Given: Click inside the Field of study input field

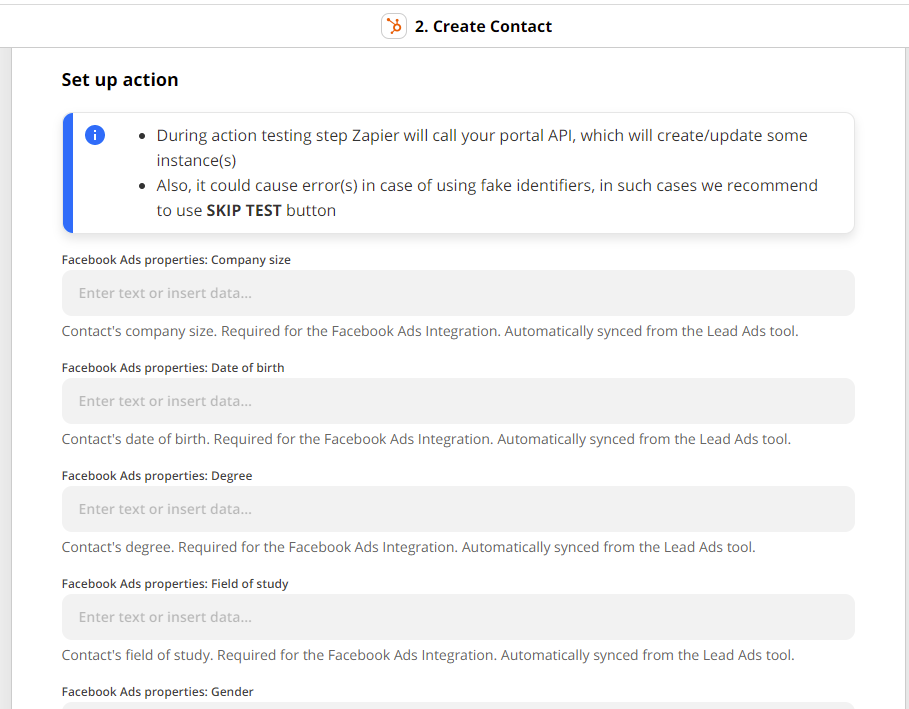Looking at the screenshot, I should coord(458,617).
